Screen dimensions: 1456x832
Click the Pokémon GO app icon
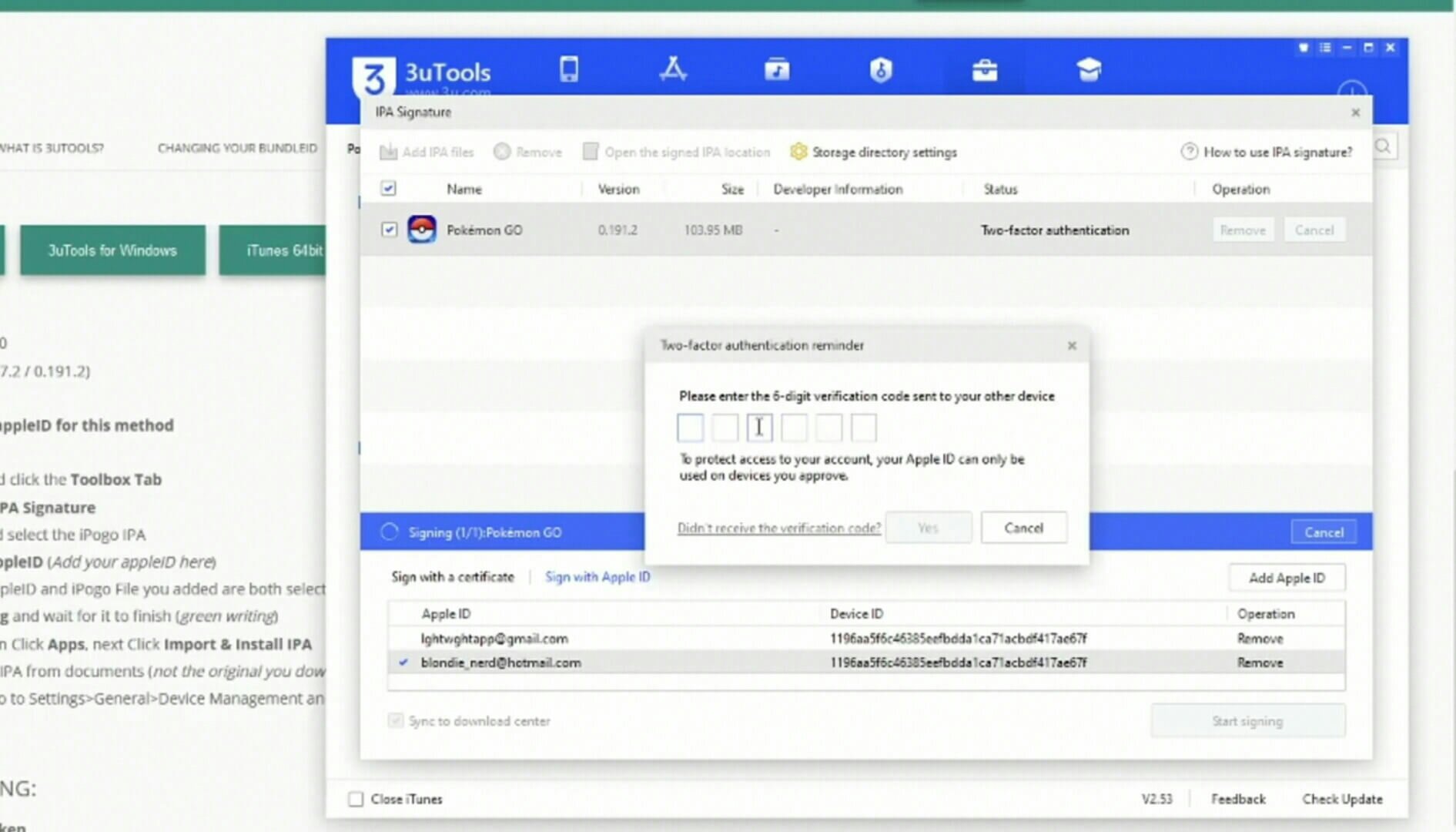pos(422,230)
